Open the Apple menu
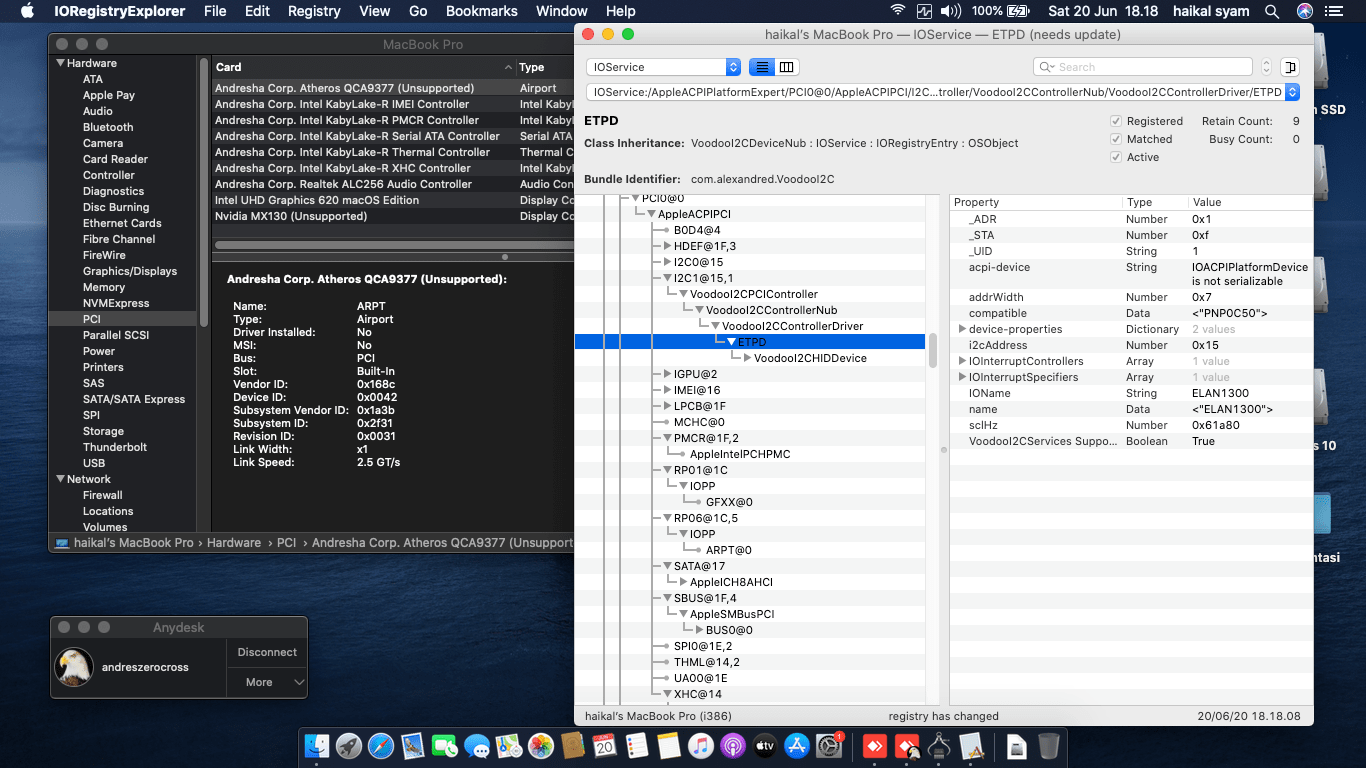The height and width of the screenshot is (768, 1366). (x=27, y=11)
